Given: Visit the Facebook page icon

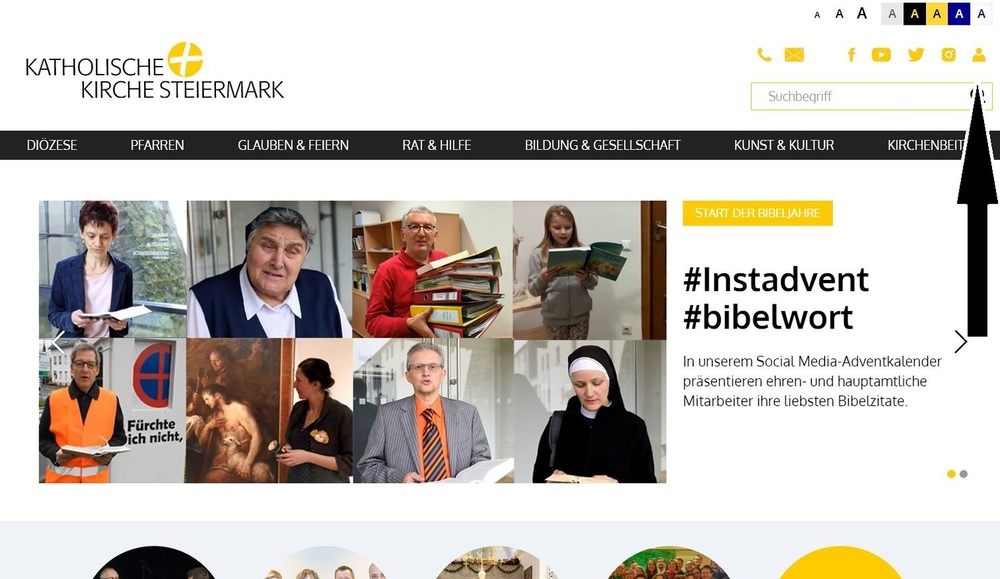Looking at the screenshot, I should tap(851, 55).
